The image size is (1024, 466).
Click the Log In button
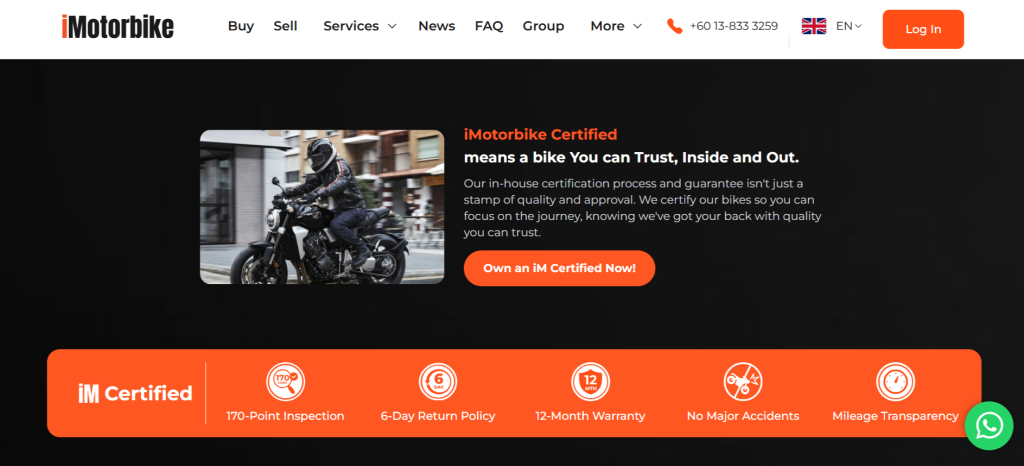923,29
